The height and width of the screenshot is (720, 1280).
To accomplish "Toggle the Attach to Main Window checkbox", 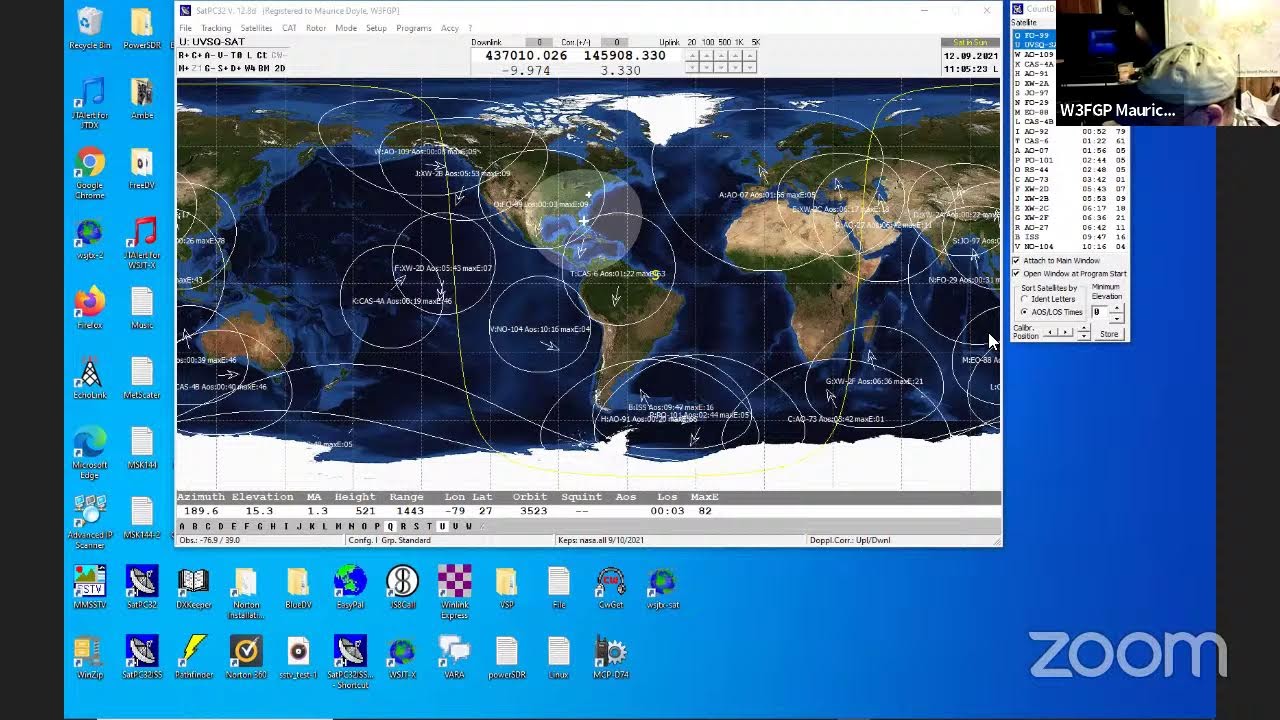I will click(1017, 261).
